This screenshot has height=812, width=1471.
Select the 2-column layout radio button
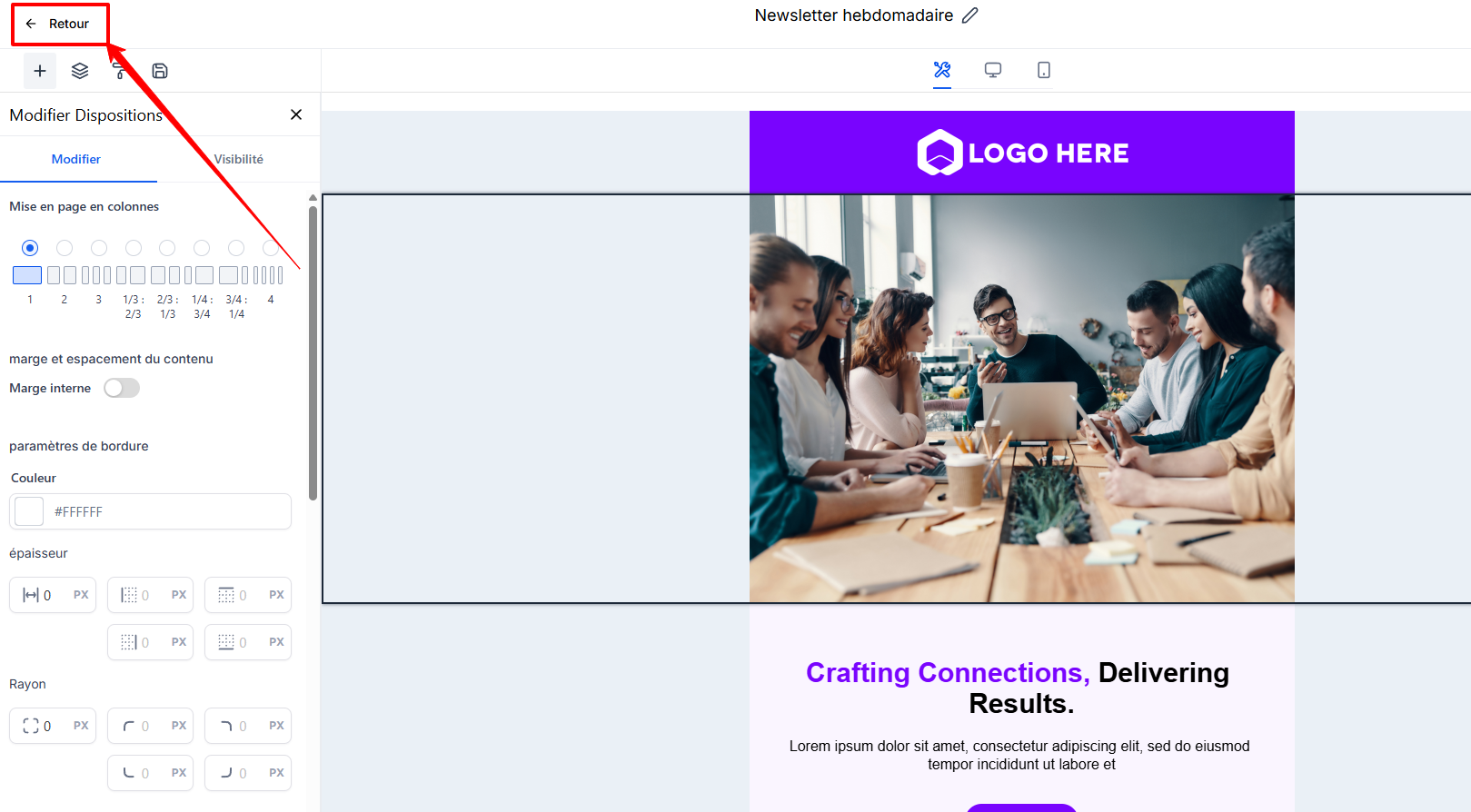pyautogui.click(x=65, y=248)
